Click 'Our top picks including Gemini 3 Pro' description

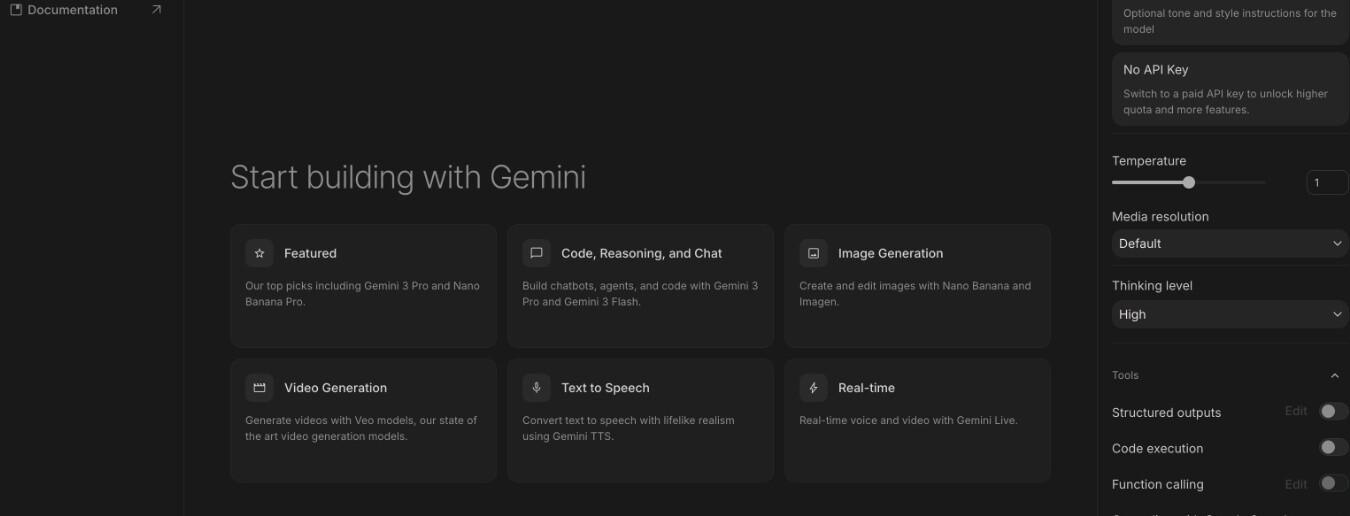pos(362,293)
